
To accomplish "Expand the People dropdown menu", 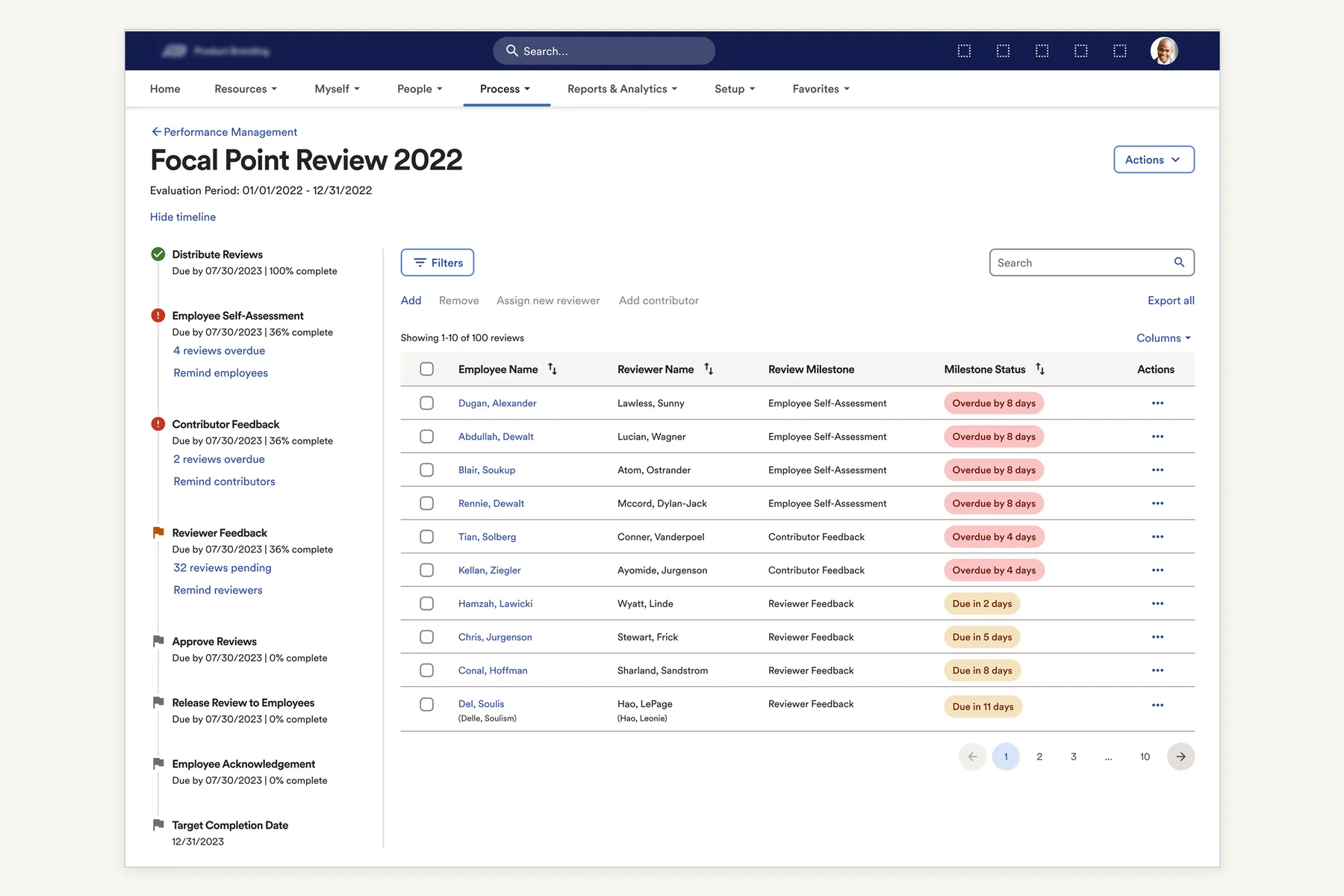I will pos(420,89).
